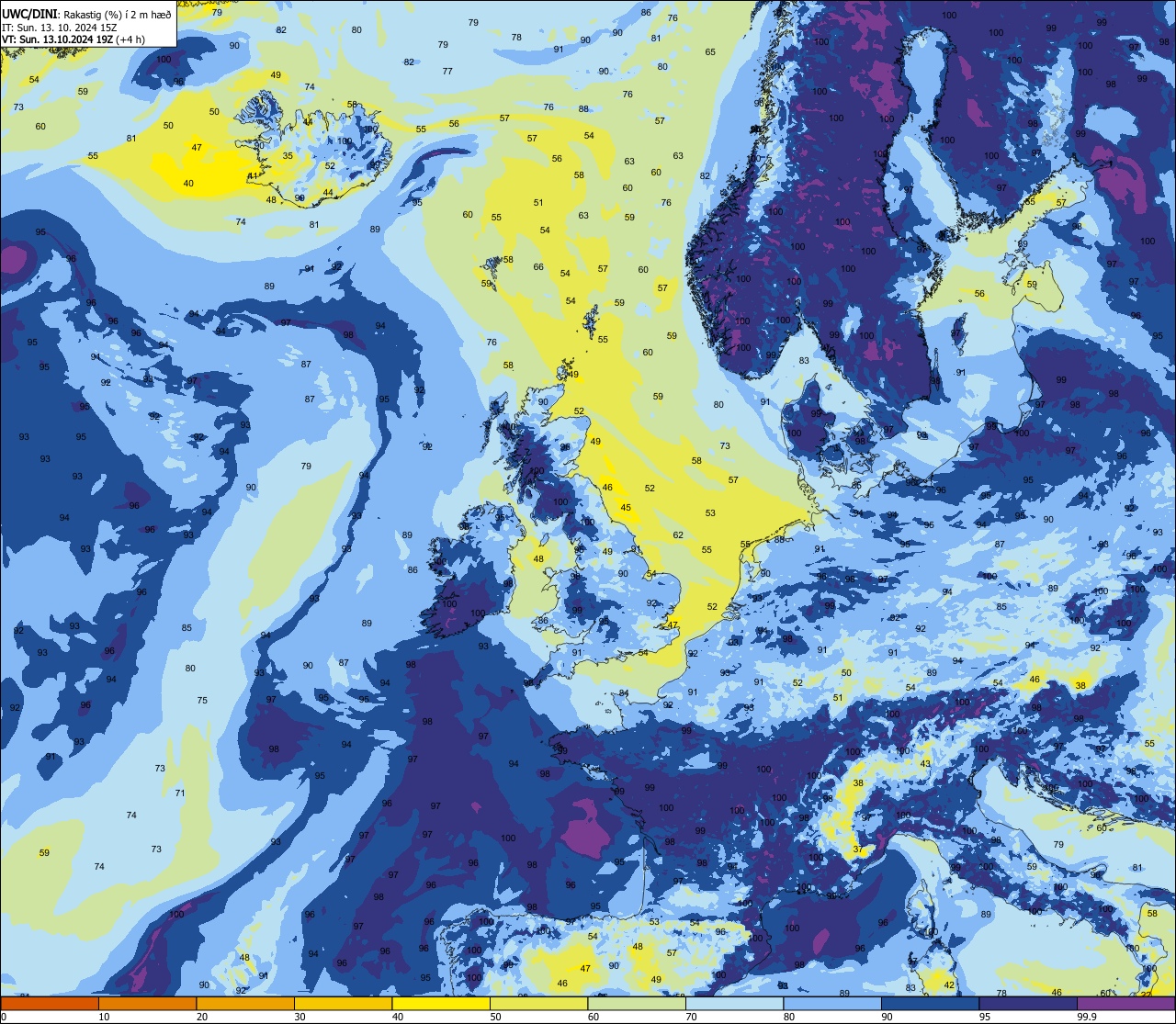1176x1024 pixels.
Task: Click the '71' humidity value in the Atlantic
Action: [180, 793]
